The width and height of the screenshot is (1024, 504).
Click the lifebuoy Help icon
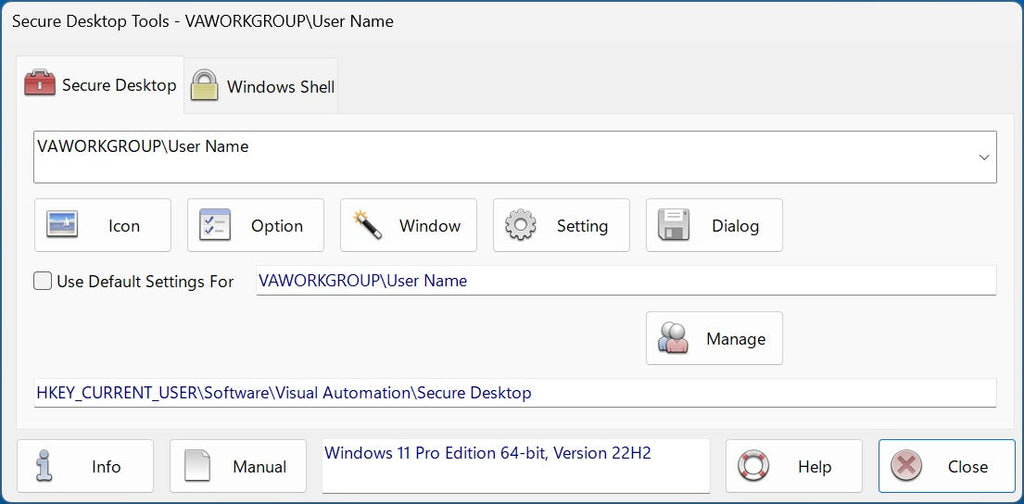click(753, 466)
